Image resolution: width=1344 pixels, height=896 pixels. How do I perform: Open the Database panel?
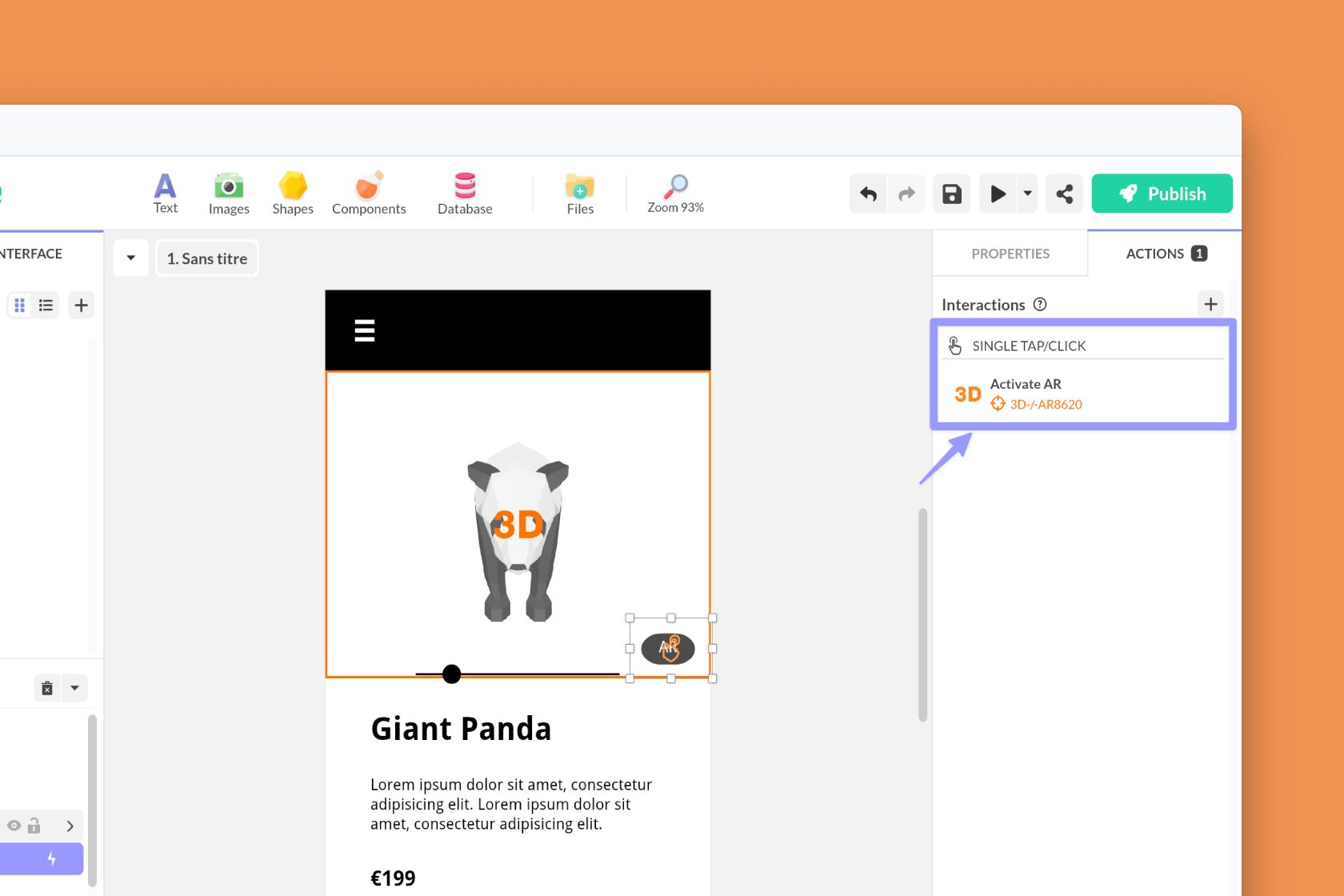coord(464,192)
